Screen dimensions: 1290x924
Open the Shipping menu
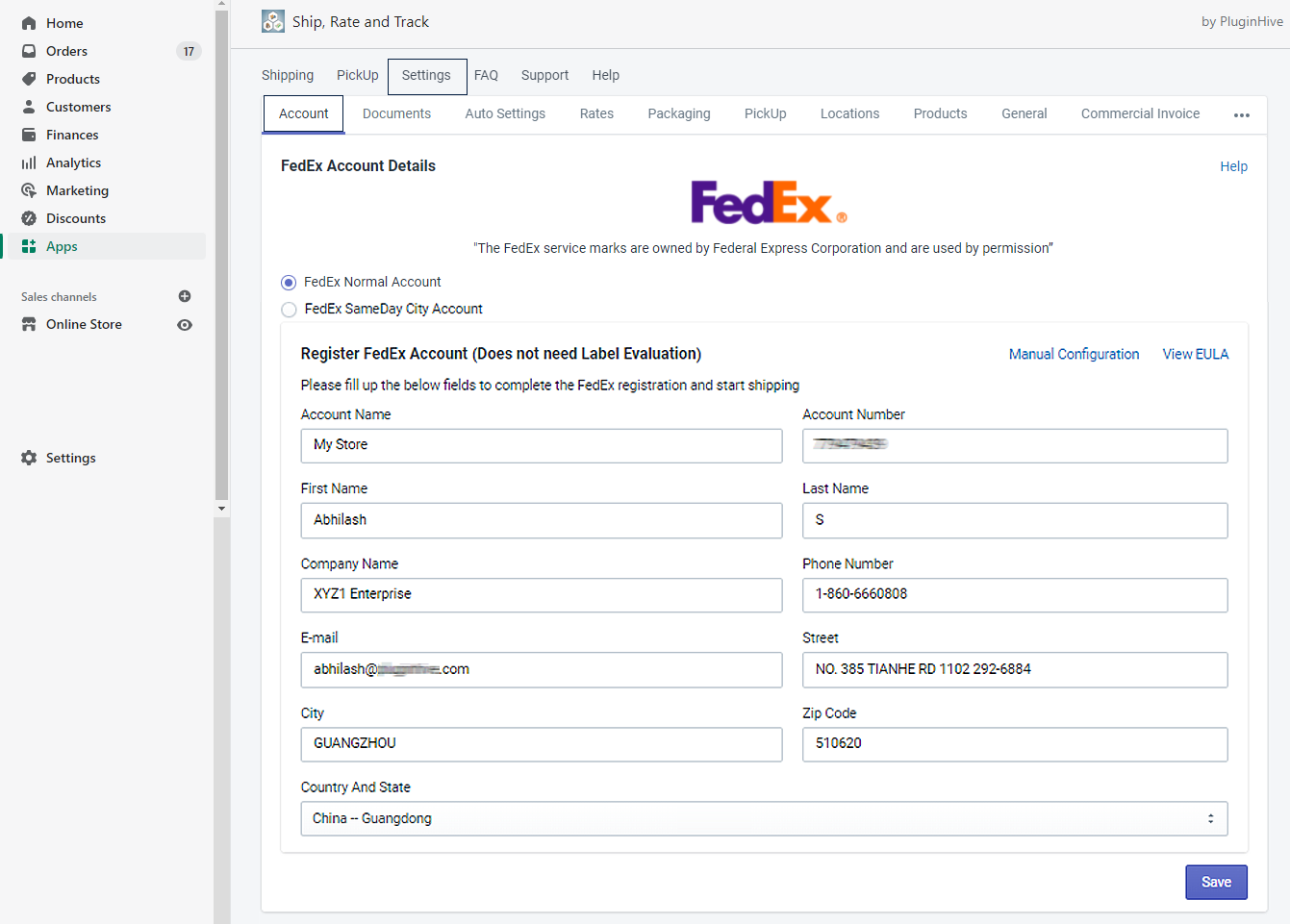288,75
